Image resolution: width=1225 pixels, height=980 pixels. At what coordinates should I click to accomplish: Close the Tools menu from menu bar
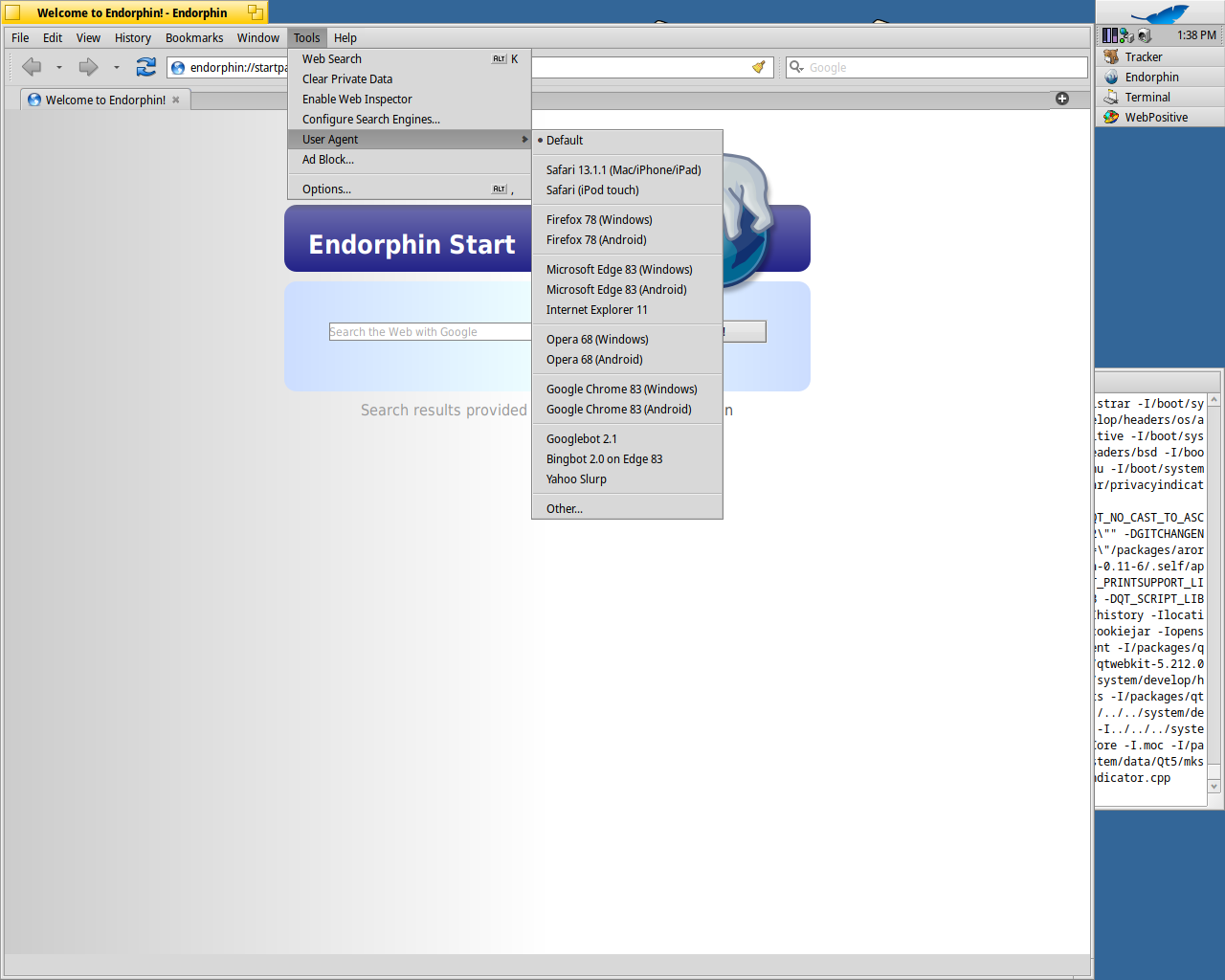tap(307, 38)
